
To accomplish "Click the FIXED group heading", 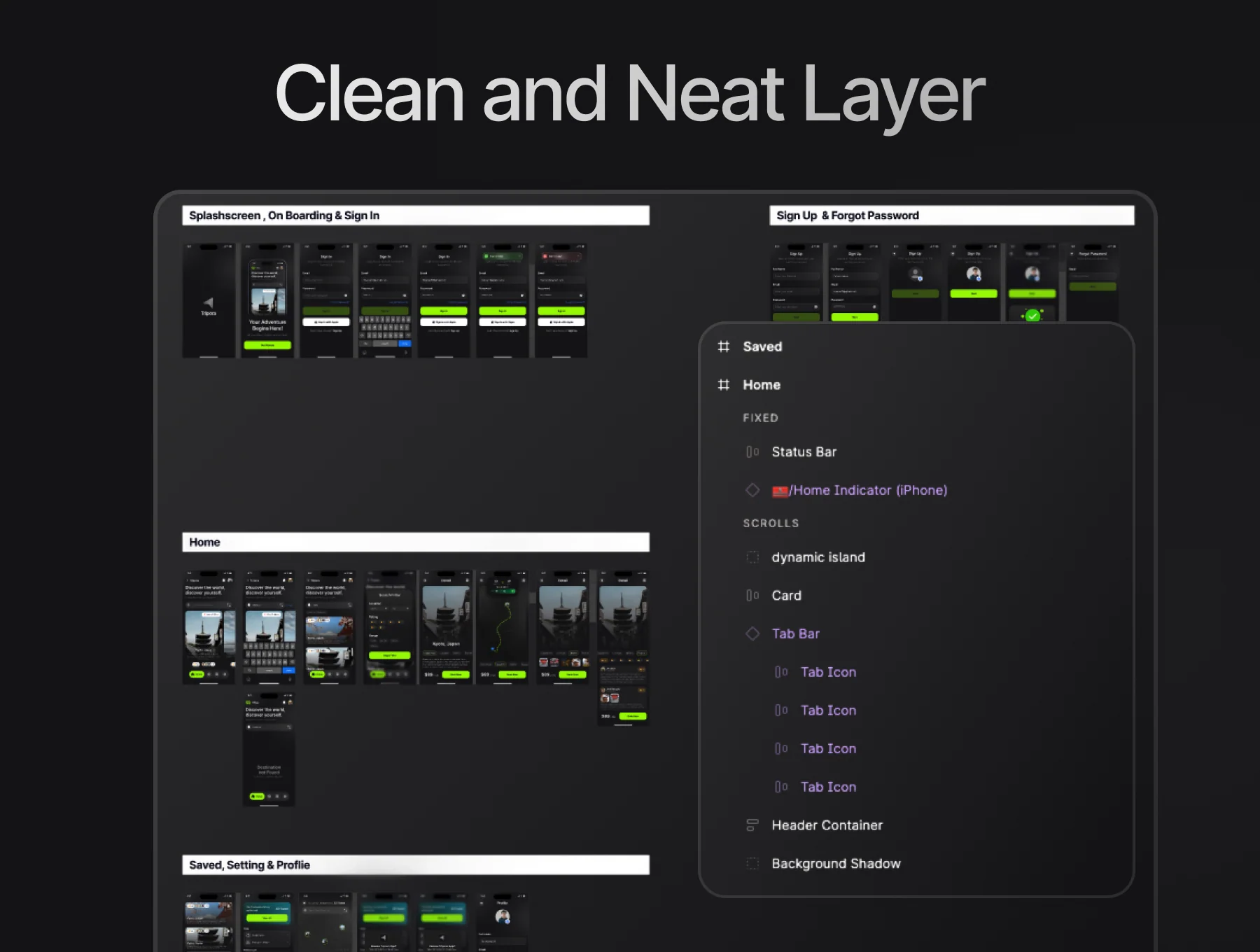I will pos(761,418).
